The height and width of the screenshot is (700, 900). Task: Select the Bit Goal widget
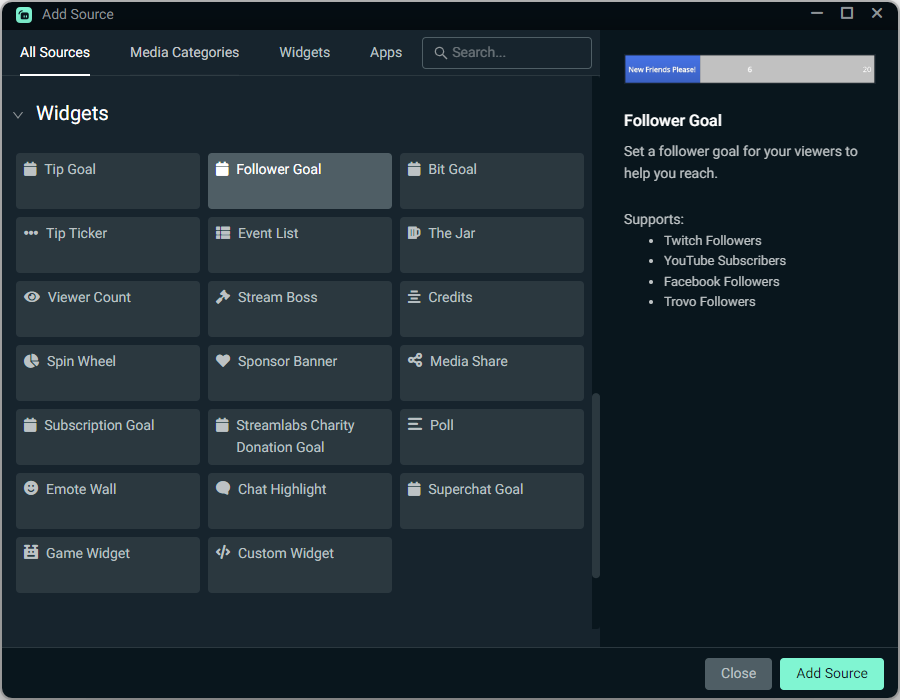(491, 180)
